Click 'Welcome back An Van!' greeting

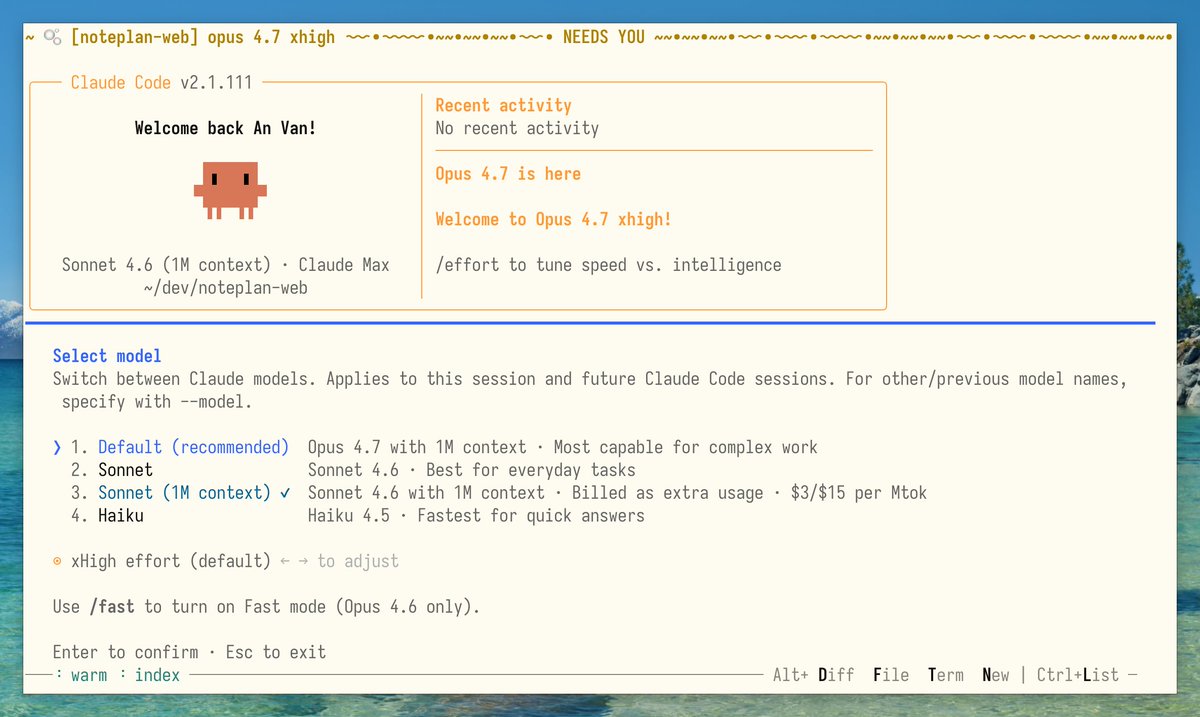click(226, 128)
